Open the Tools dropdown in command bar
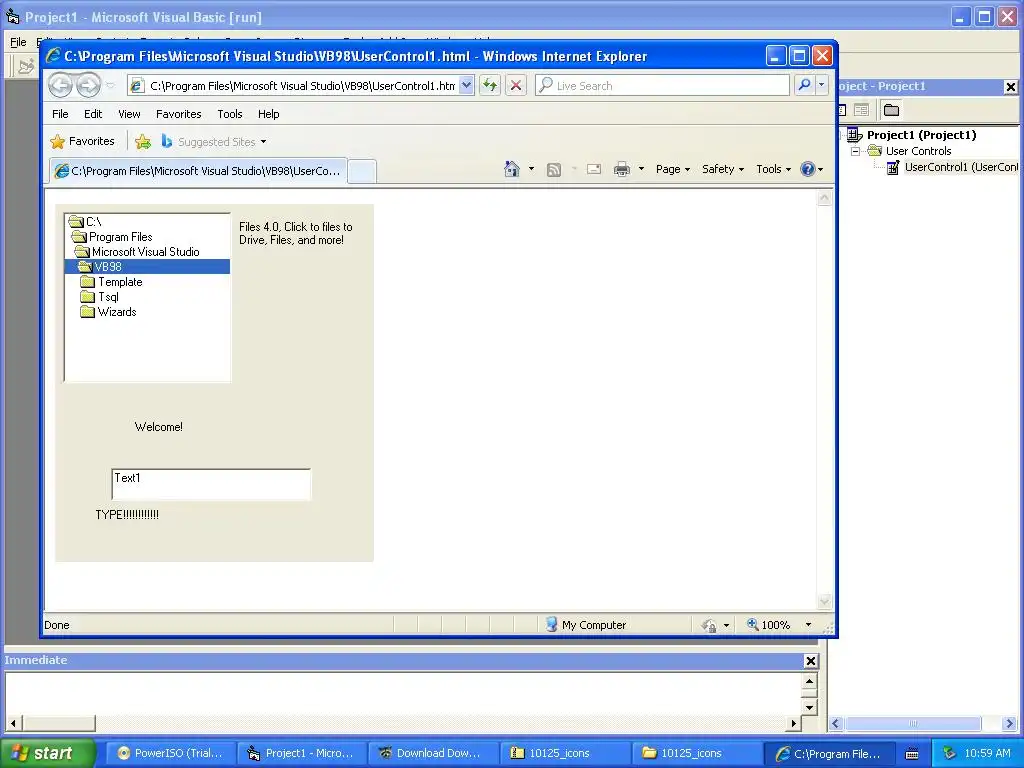 click(773, 169)
